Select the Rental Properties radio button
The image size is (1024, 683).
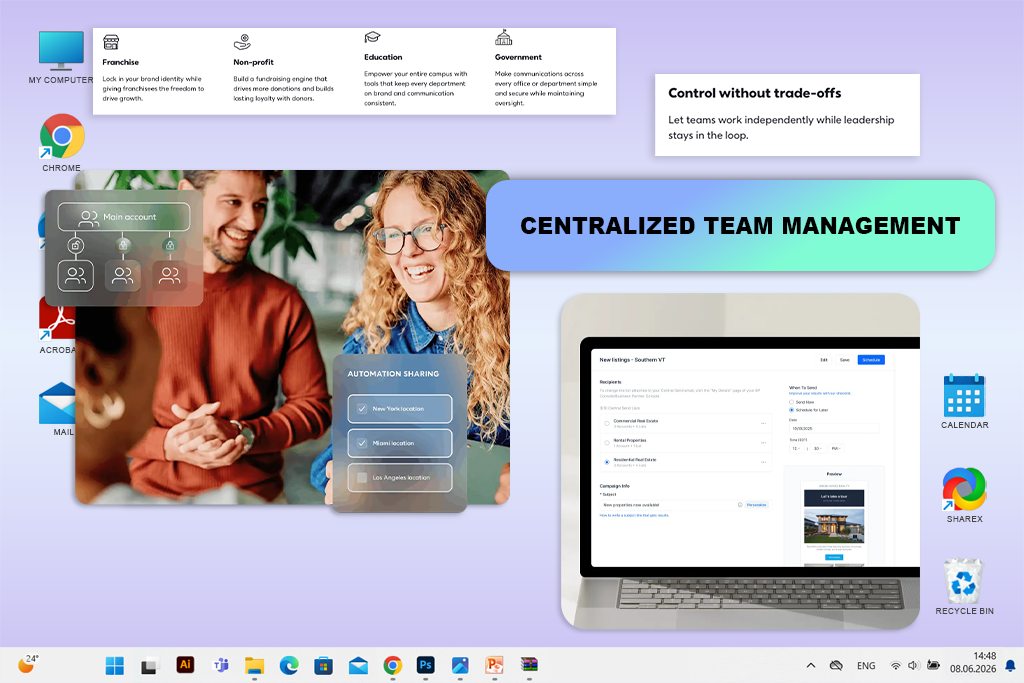click(x=607, y=443)
